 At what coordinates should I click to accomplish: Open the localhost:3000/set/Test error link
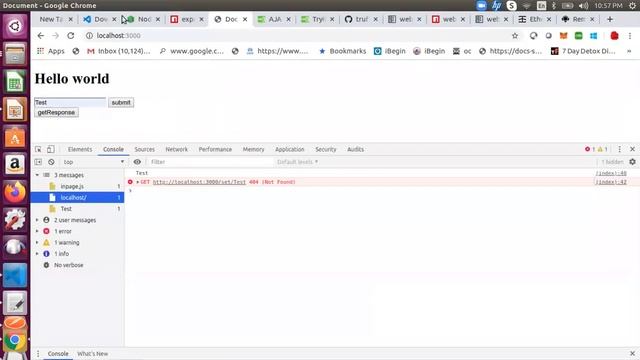click(x=199, y=182)
